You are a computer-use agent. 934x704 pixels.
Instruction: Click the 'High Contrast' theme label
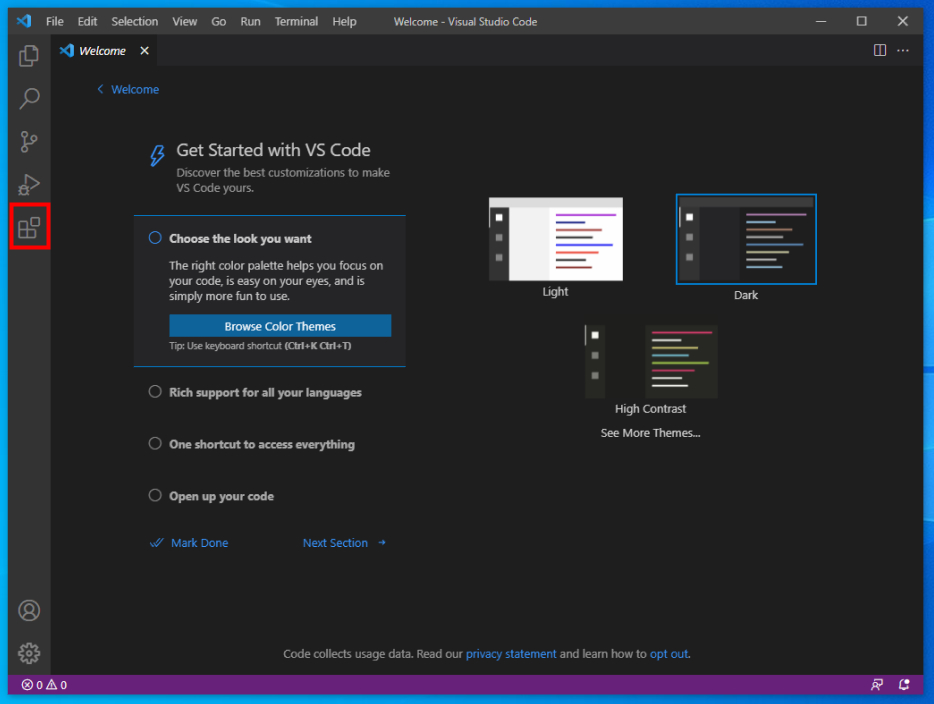[650, 409]
